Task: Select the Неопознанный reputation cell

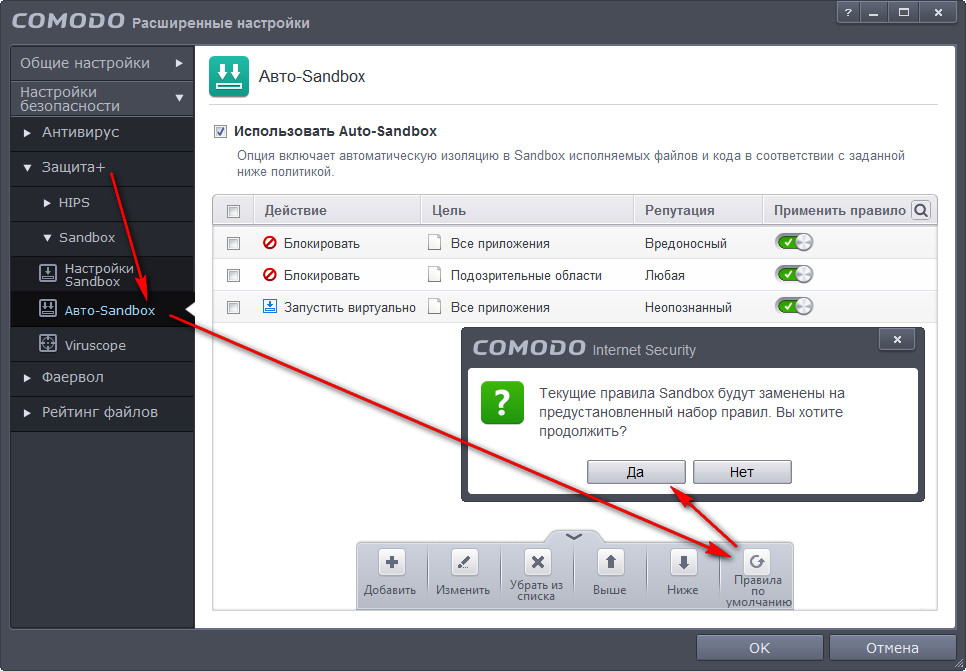Action: click(688, 307)
